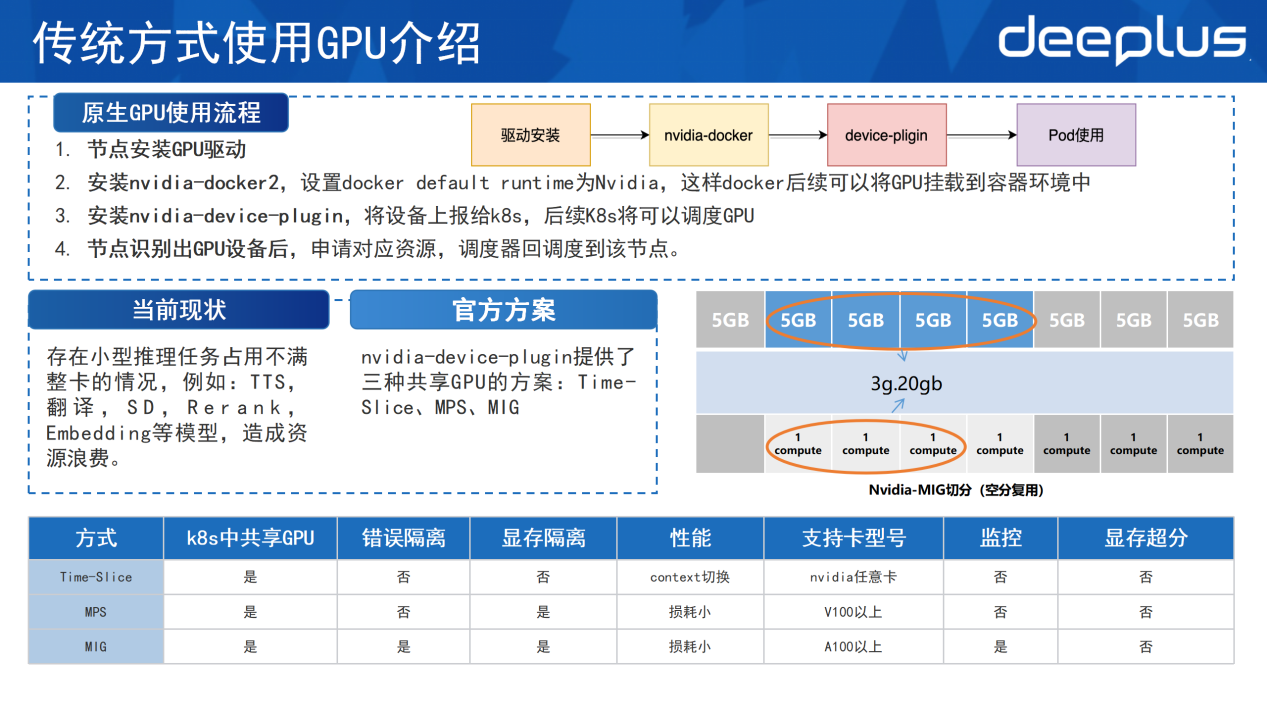Screen dimensions: 1267x713
Task: Select the 显存超分 column header
Action: pos(1145,538)
